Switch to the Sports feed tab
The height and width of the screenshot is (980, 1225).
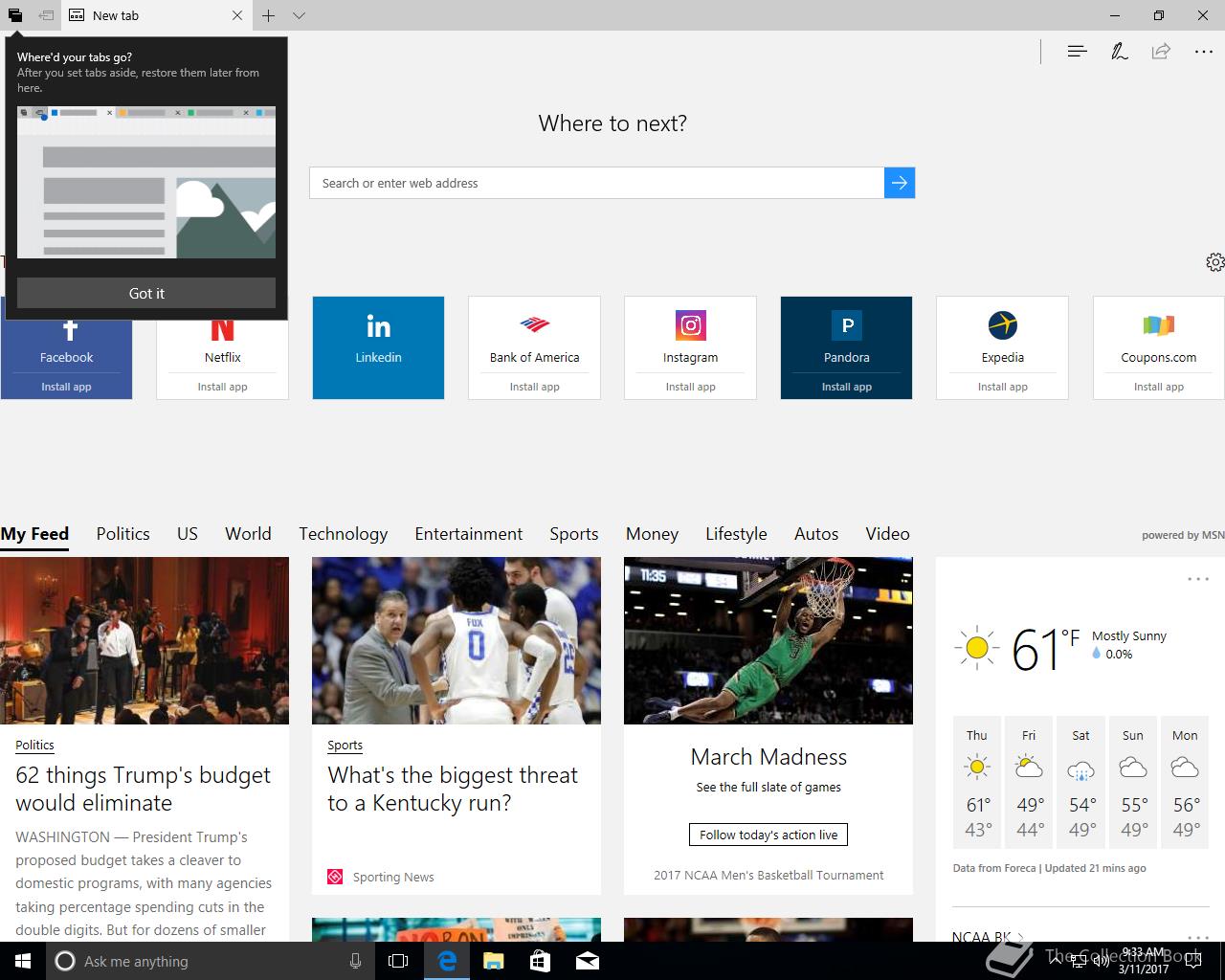click(573, 534)
